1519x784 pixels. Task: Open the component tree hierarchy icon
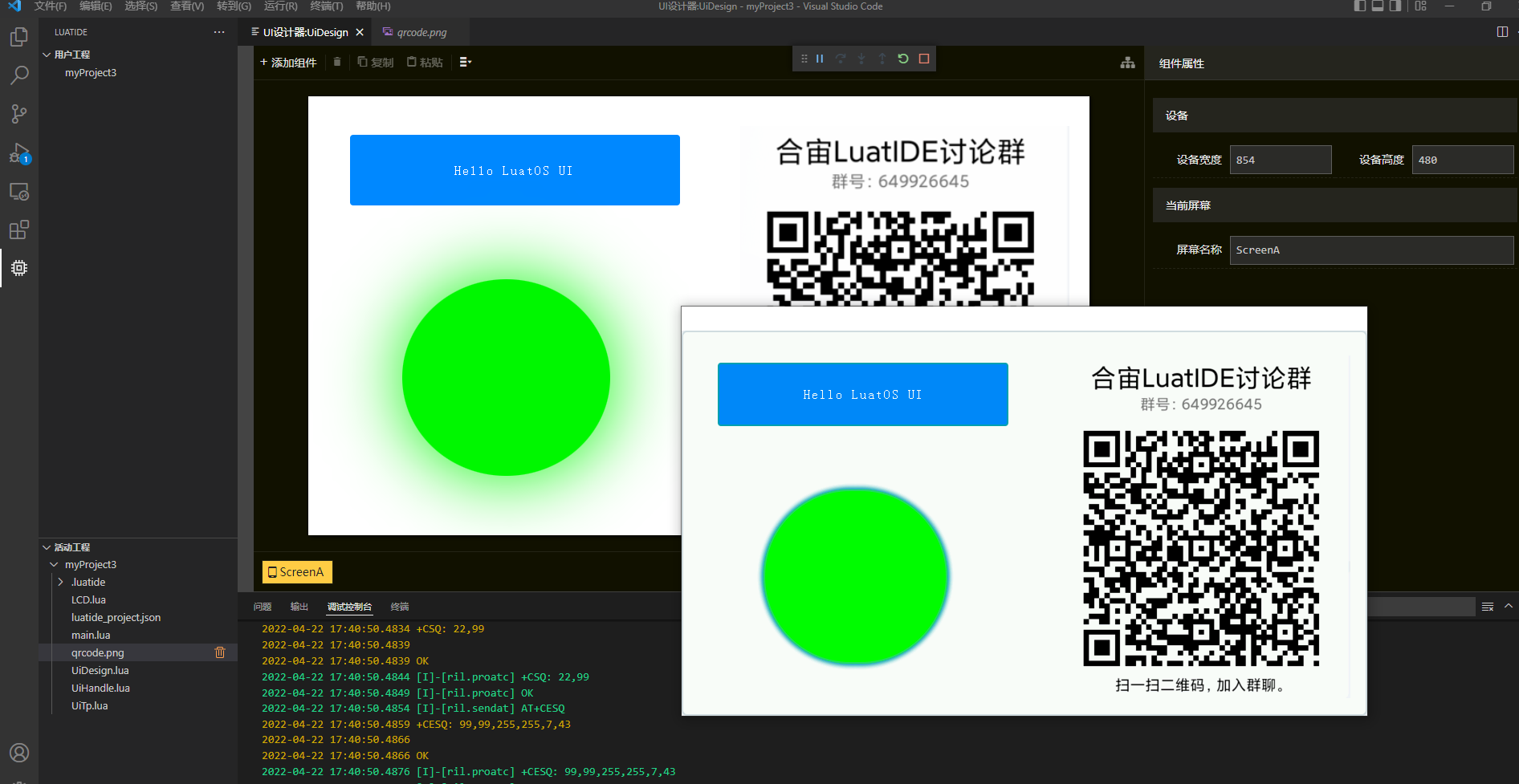(x=1128, y=63)
